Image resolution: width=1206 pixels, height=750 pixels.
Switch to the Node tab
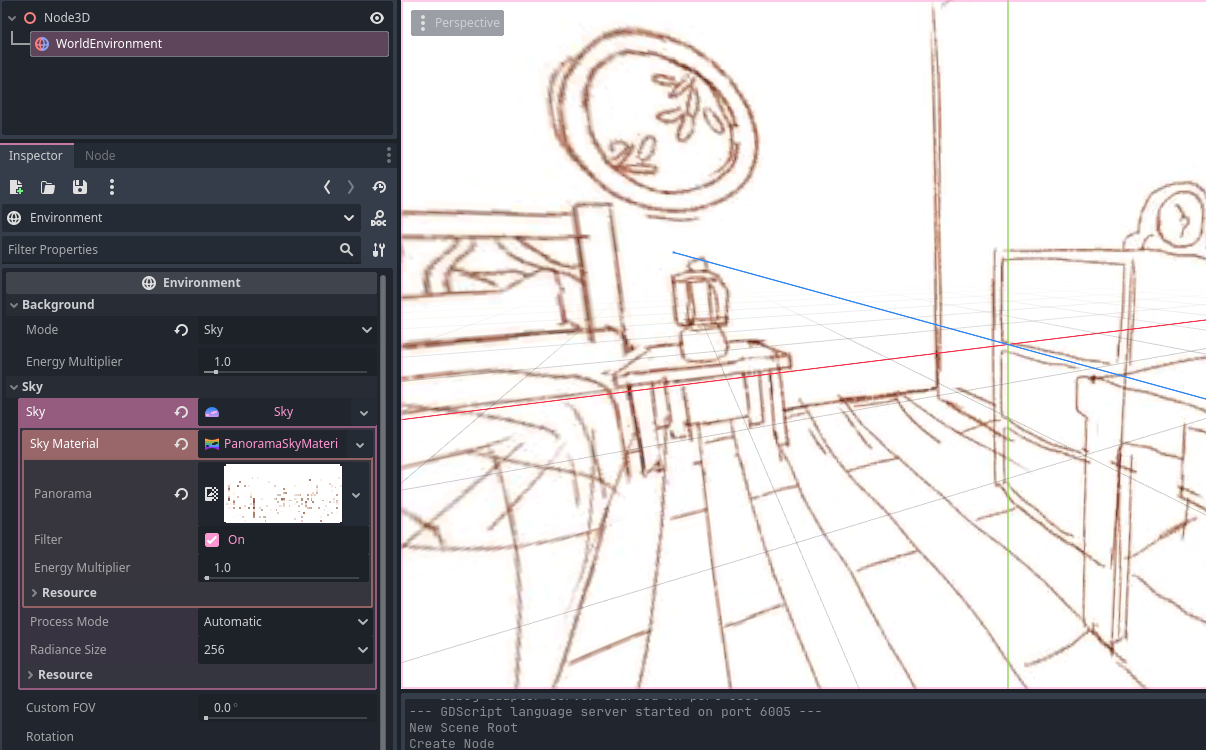(100, 156)
